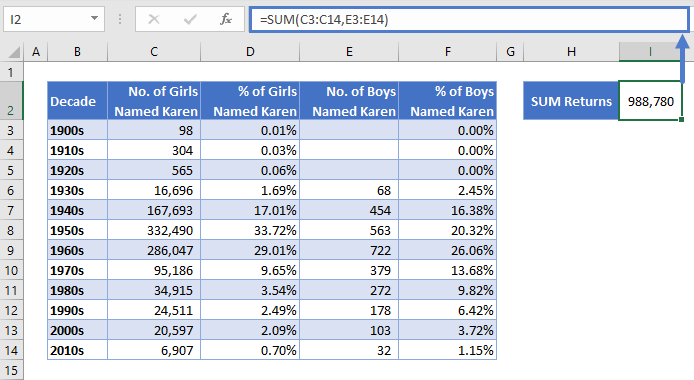Click into the formula bar text
Screen dimensions: 694x380
(468, 19)
